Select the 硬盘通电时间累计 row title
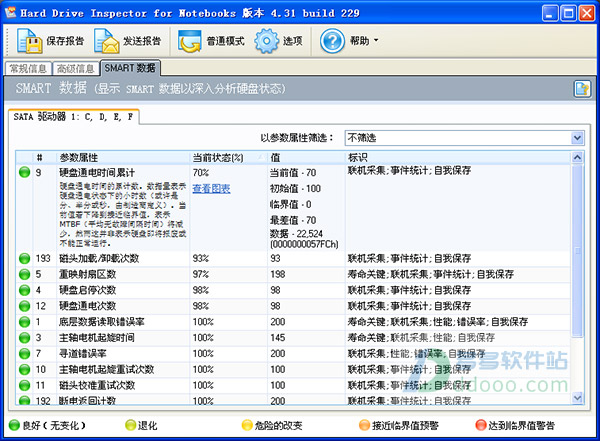 pos(97,173)
